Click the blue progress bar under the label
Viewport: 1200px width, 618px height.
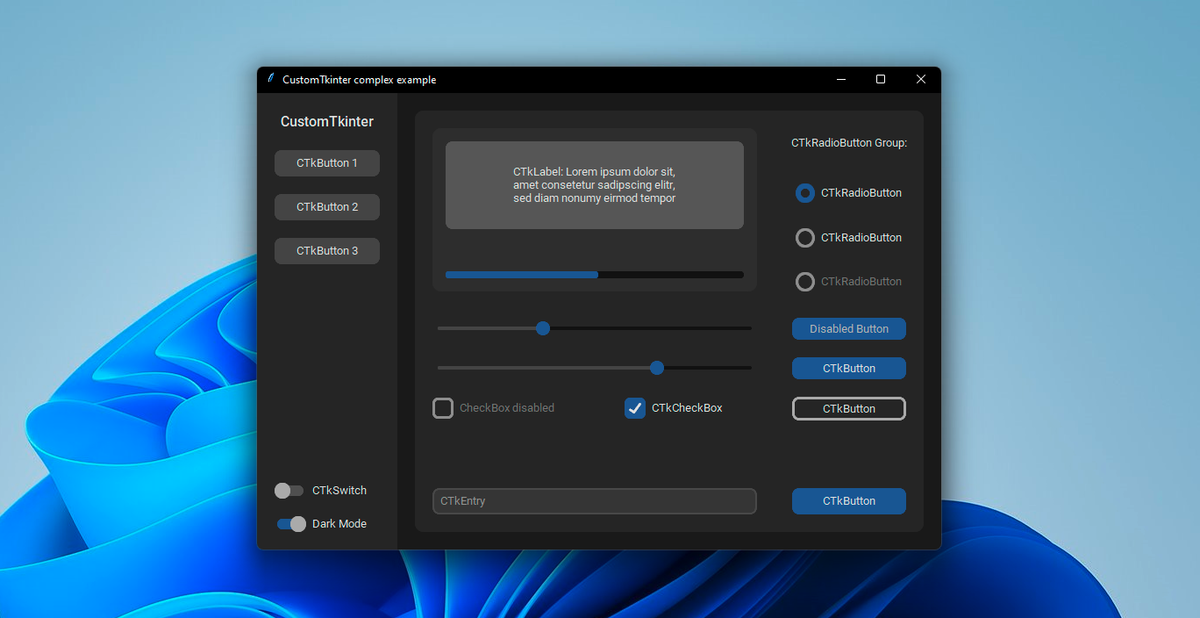click(x=594, y=274)
